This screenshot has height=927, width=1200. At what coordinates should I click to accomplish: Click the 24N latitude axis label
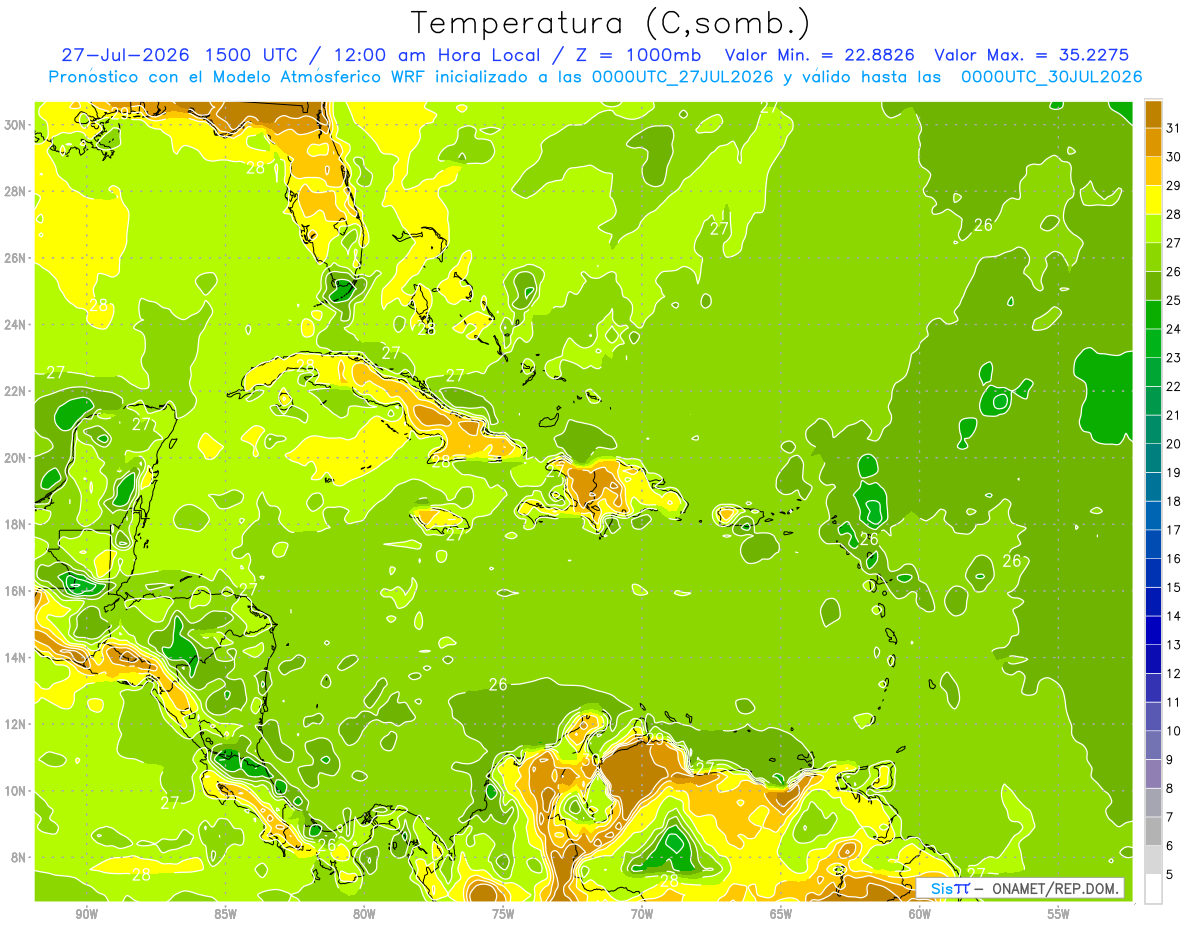point(17,325)
